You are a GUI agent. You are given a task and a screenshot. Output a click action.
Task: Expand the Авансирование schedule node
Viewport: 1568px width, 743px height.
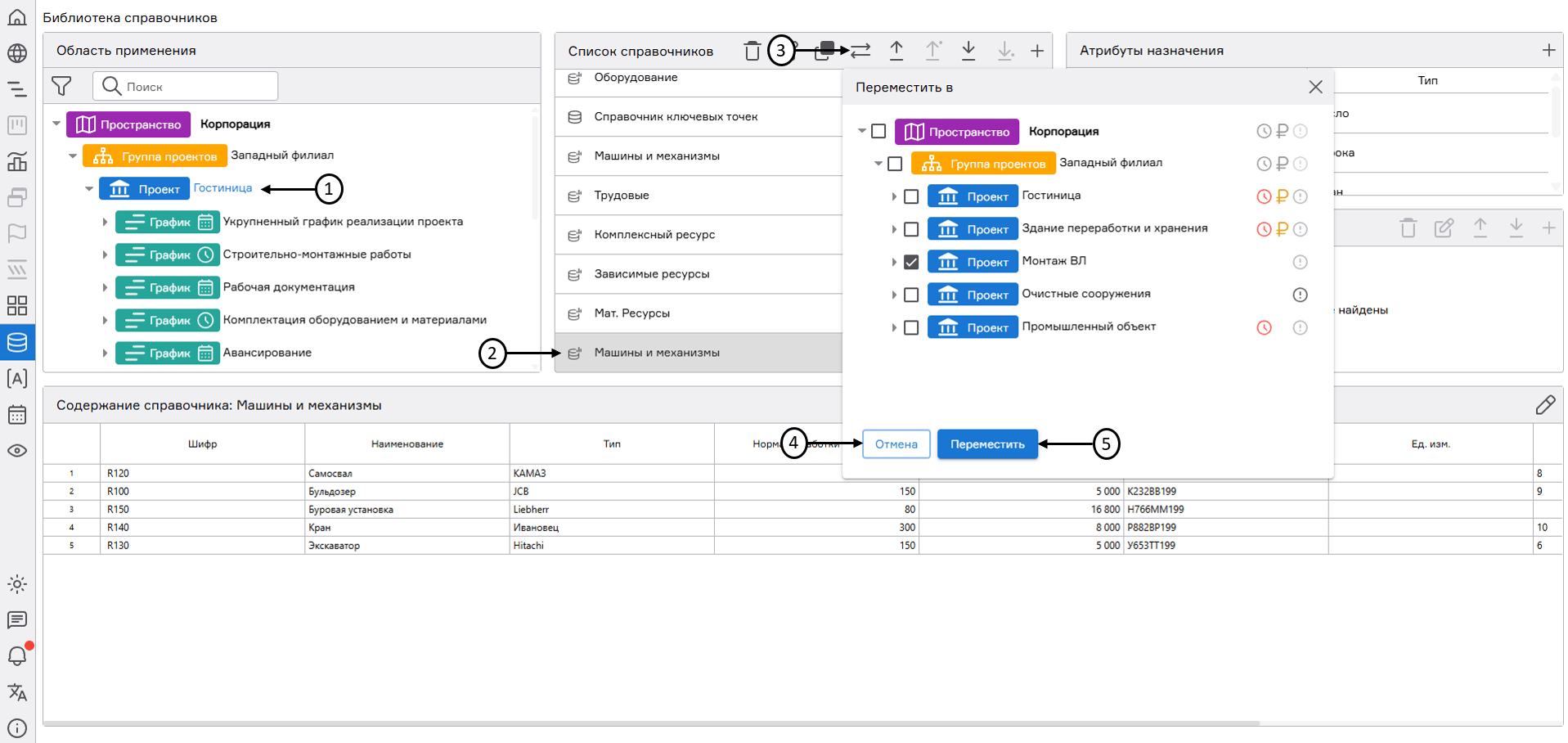click(105, 353)
